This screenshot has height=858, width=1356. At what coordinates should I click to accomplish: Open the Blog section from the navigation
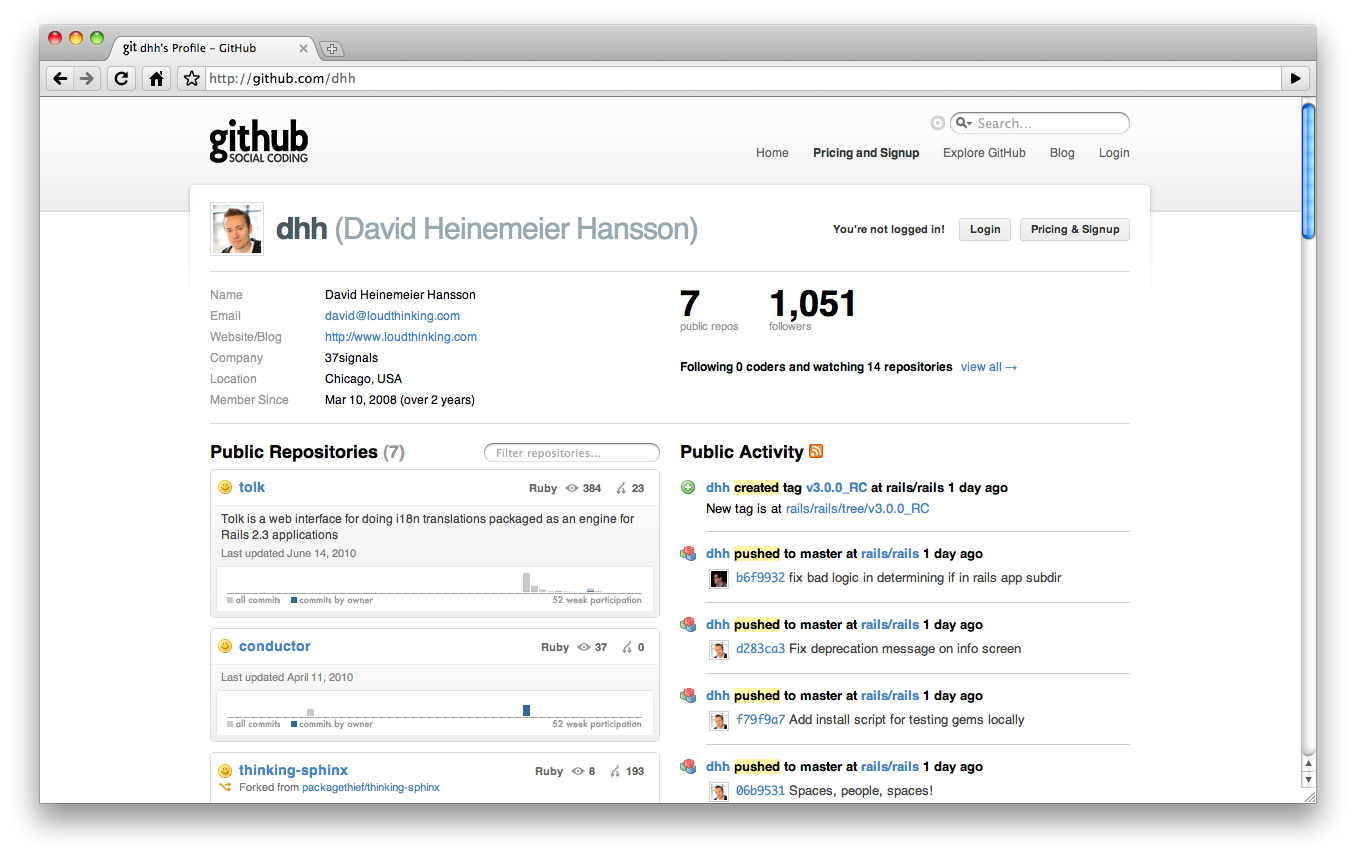coord(1061,152)
